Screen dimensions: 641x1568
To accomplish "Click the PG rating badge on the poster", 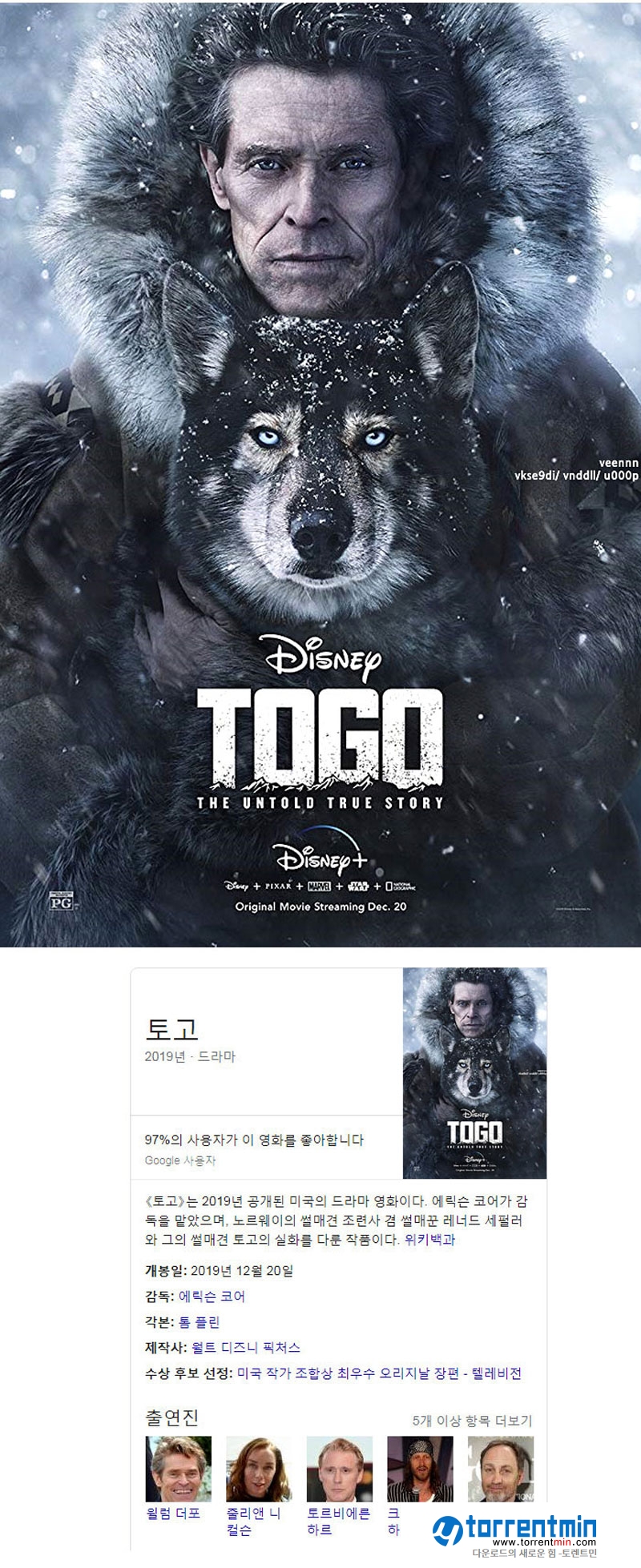I will pyautogui.click(x=62, y=901).
